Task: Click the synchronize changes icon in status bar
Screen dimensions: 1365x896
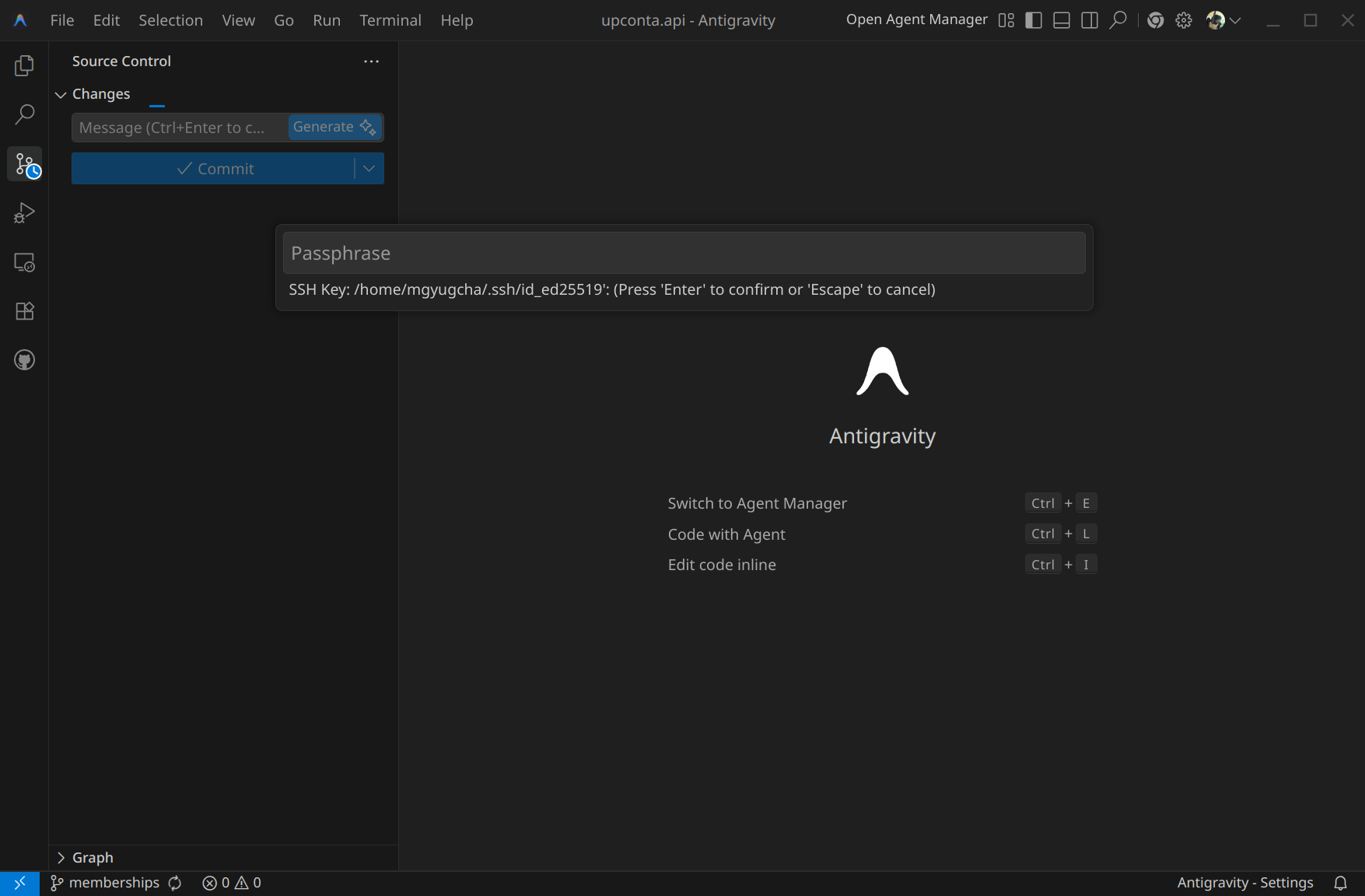Action: pos(175,883)
